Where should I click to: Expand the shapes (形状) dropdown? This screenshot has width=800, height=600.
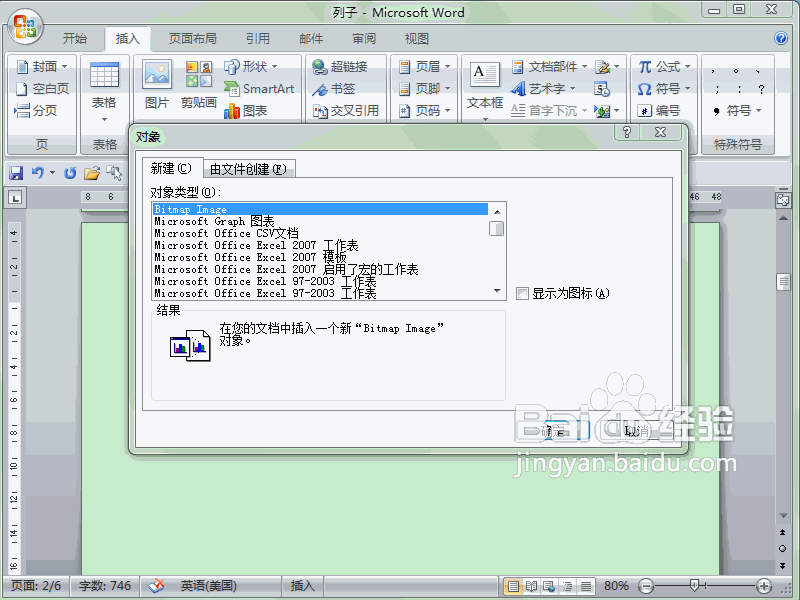coord(274,67)
